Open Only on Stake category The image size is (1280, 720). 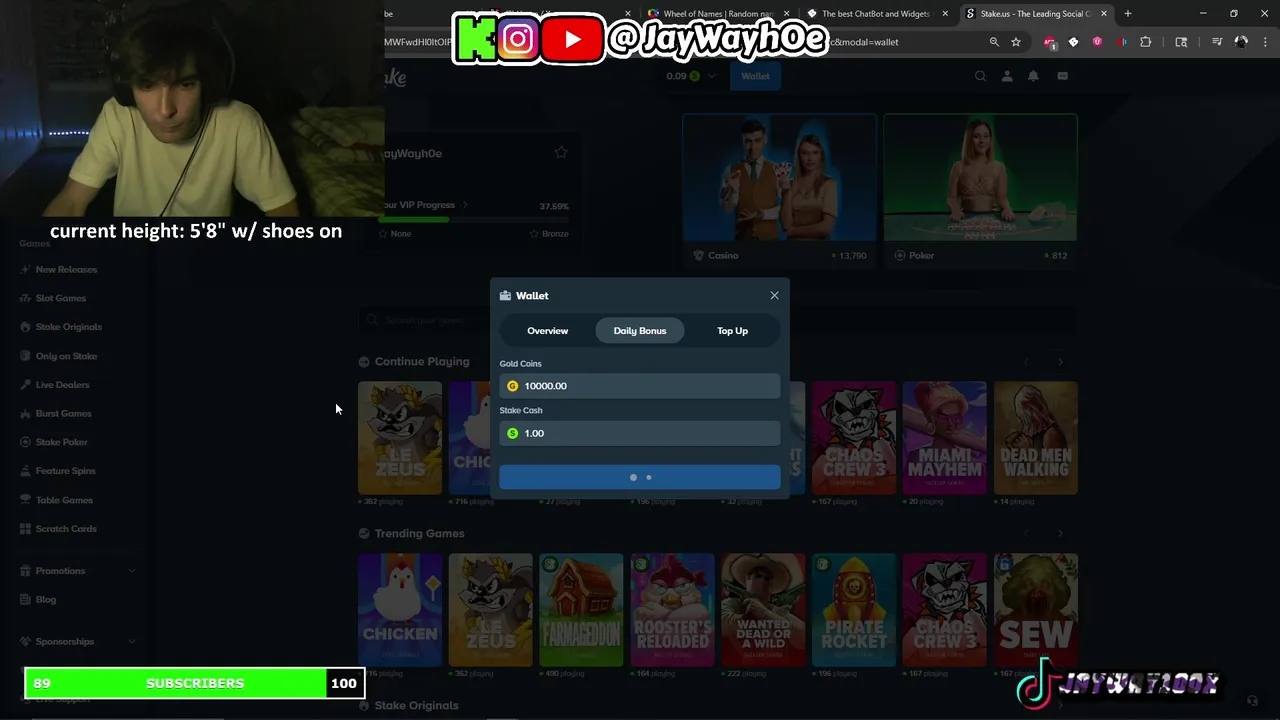pos(66,356)
